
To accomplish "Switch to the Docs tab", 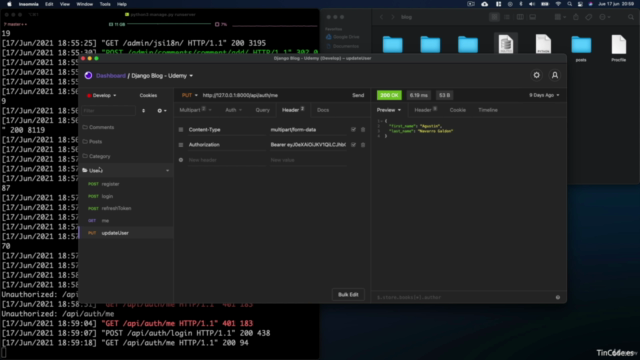I will coord(323,110).
